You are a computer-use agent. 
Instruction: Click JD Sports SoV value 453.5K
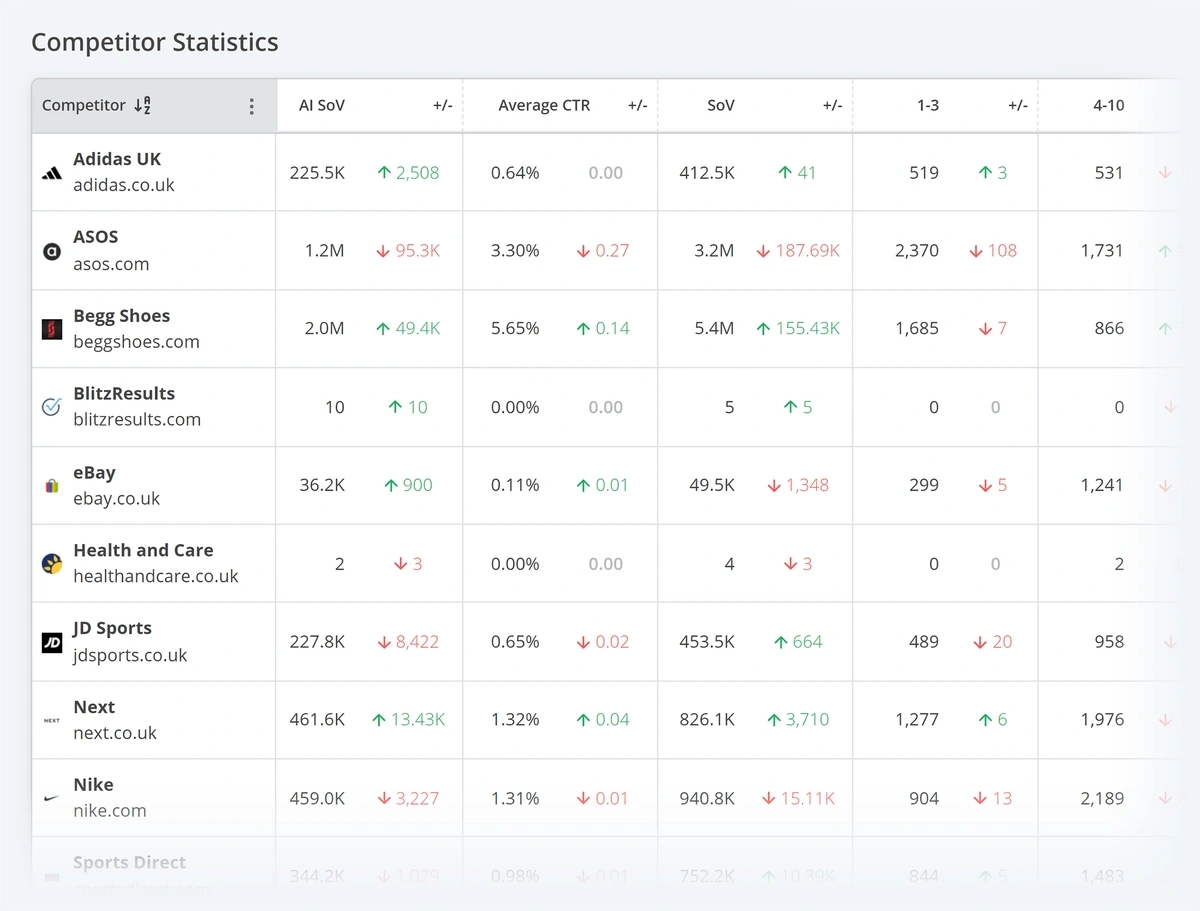tap(706, 642)
